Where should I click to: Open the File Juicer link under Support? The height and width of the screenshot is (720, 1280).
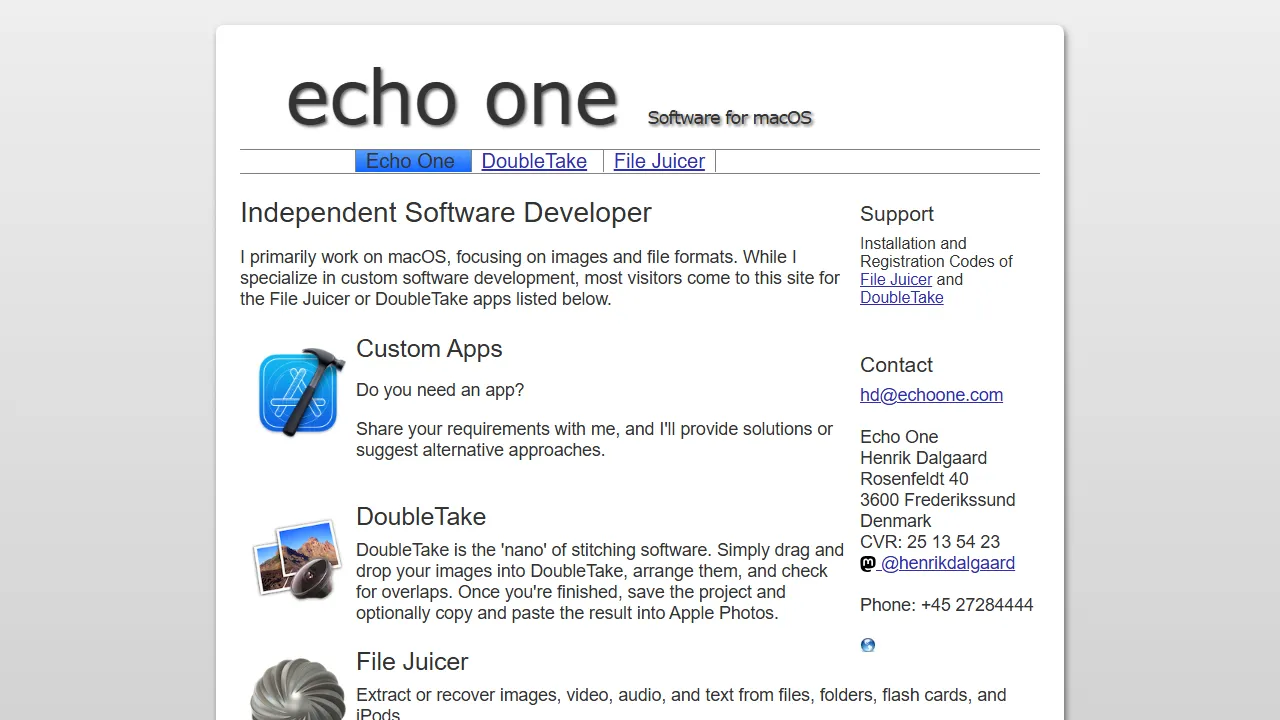[x=895, y=279]
